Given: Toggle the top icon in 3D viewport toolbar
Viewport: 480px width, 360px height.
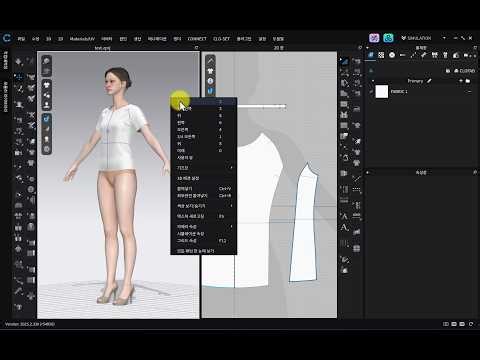Looking at the screenshot, I should (x=46, y=61).
